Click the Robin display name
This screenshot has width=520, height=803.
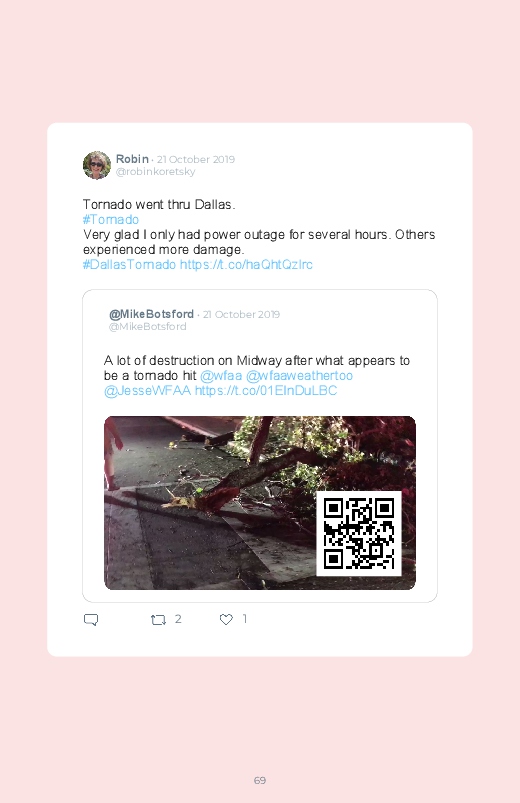point(132,159)
